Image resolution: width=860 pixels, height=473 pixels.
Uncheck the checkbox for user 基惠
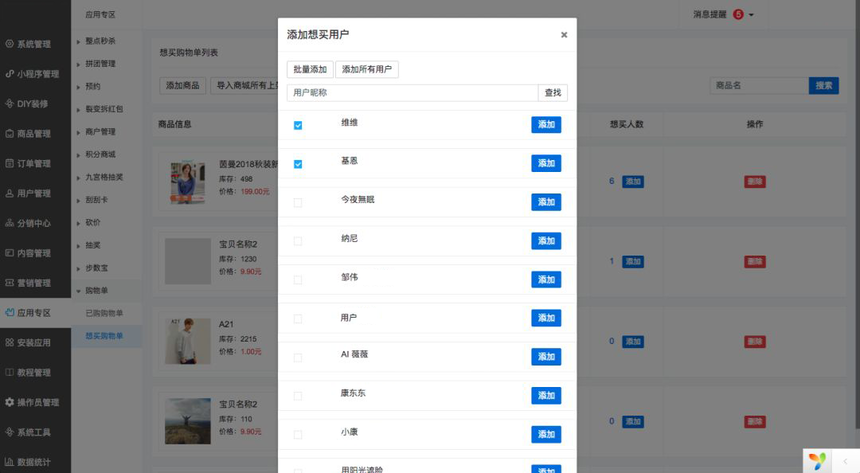(298, 164)
